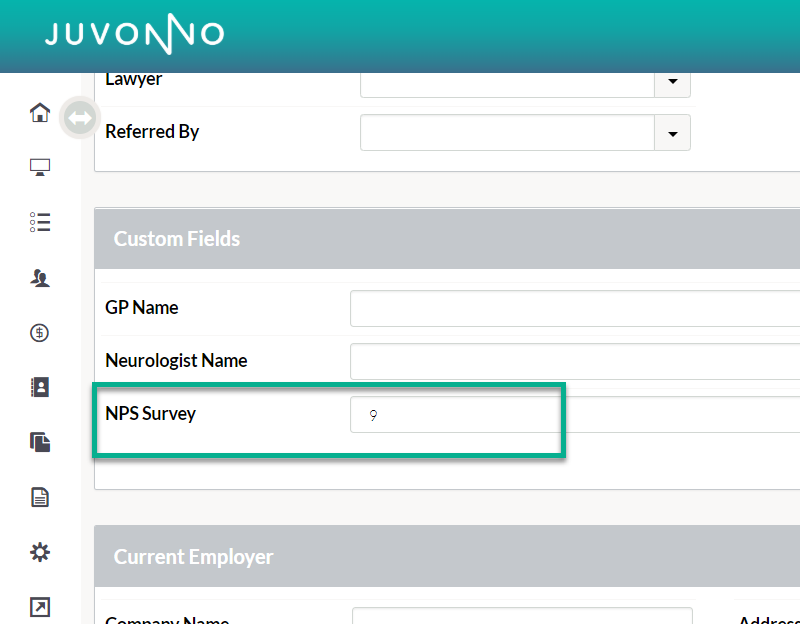Screen dimensions: 800x624
Task: Click the stacked copy documents icon
Action: (x=40, y=442)
